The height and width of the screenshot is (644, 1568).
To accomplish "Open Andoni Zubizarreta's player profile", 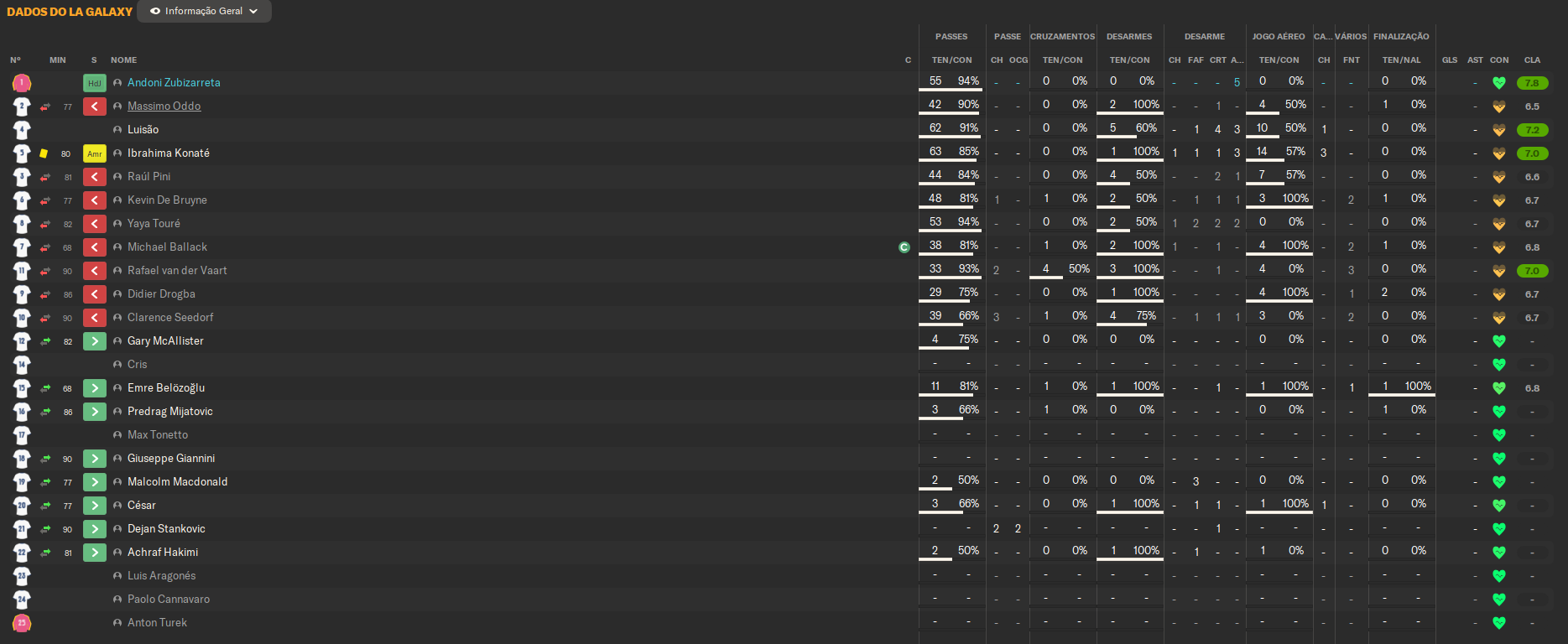I will pos(174,82).
